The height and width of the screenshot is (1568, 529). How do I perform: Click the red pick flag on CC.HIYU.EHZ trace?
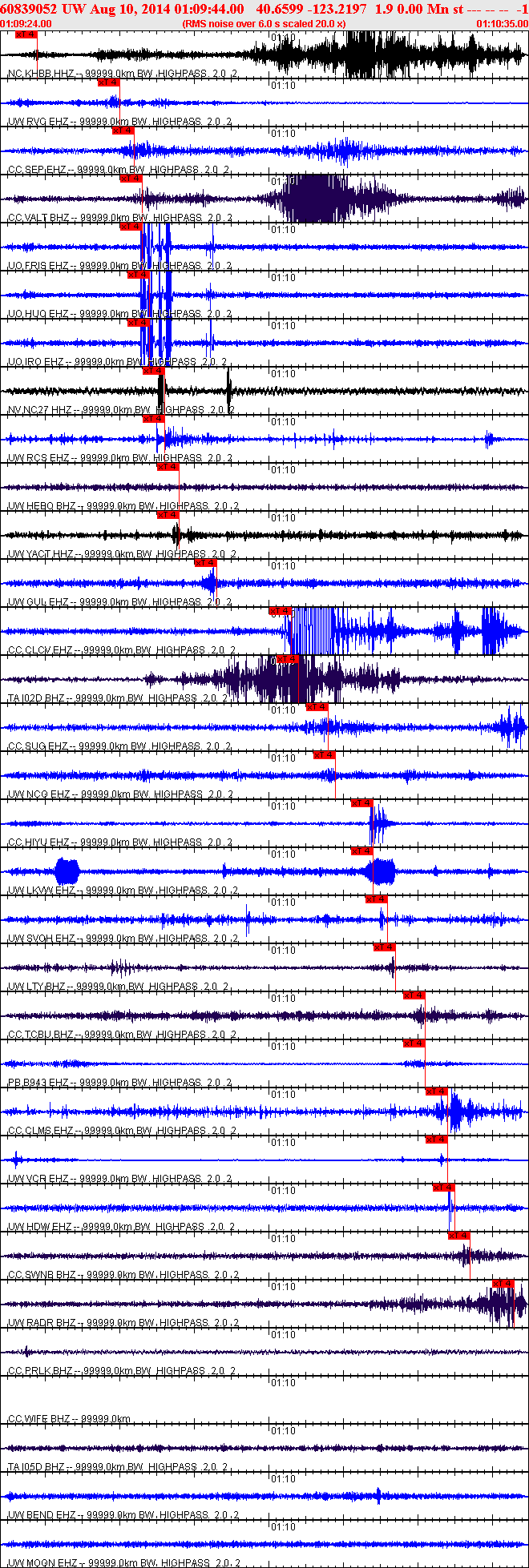pos(362,803)
